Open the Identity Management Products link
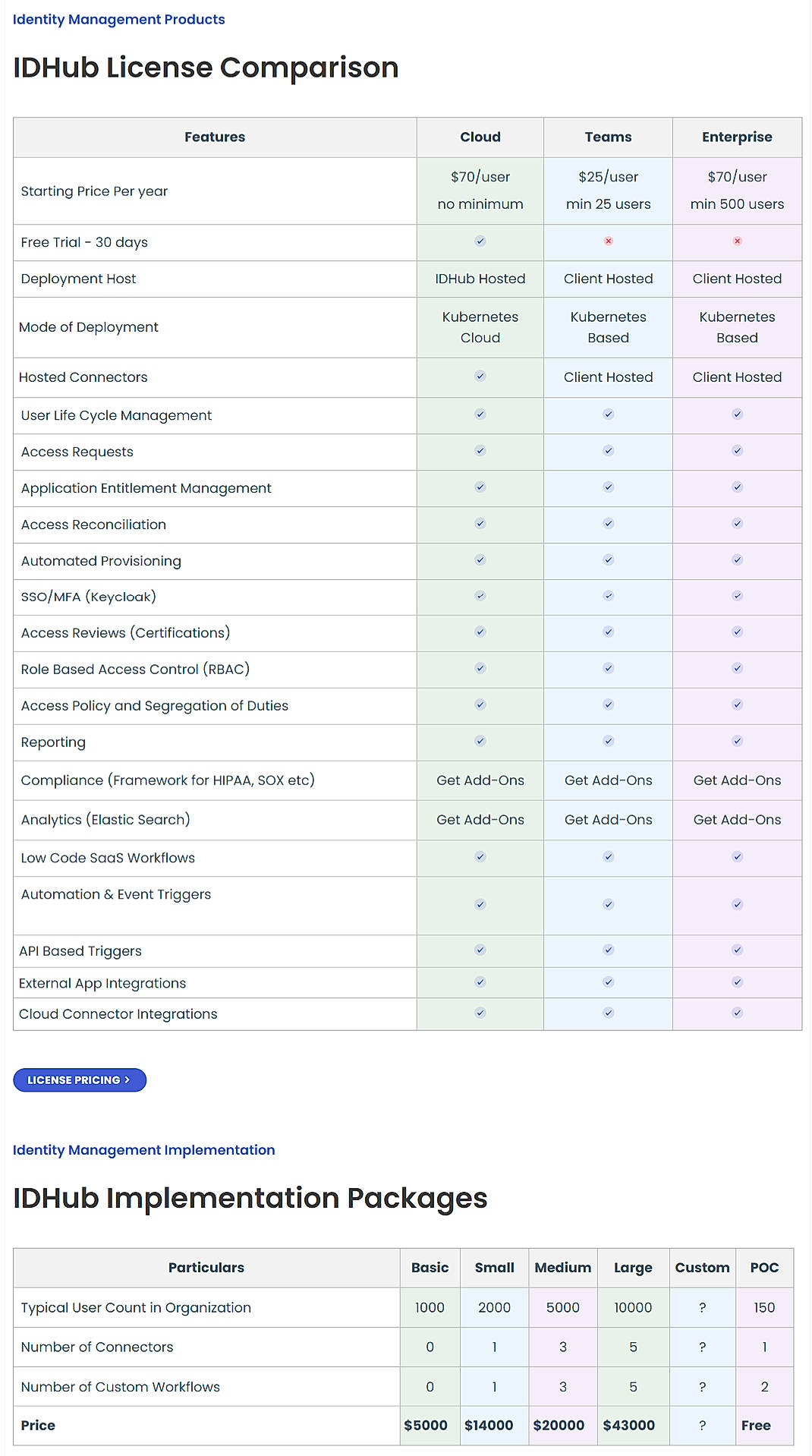Viewport: 812px width, 1456px height. 118,19
